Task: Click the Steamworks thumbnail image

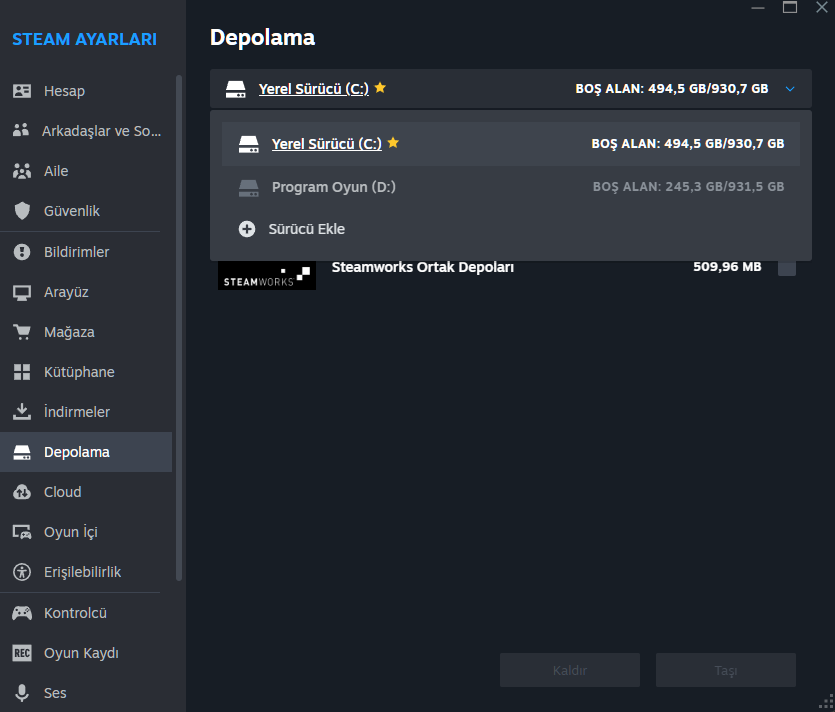Action: pyautogui.click(x=267, y=275)
